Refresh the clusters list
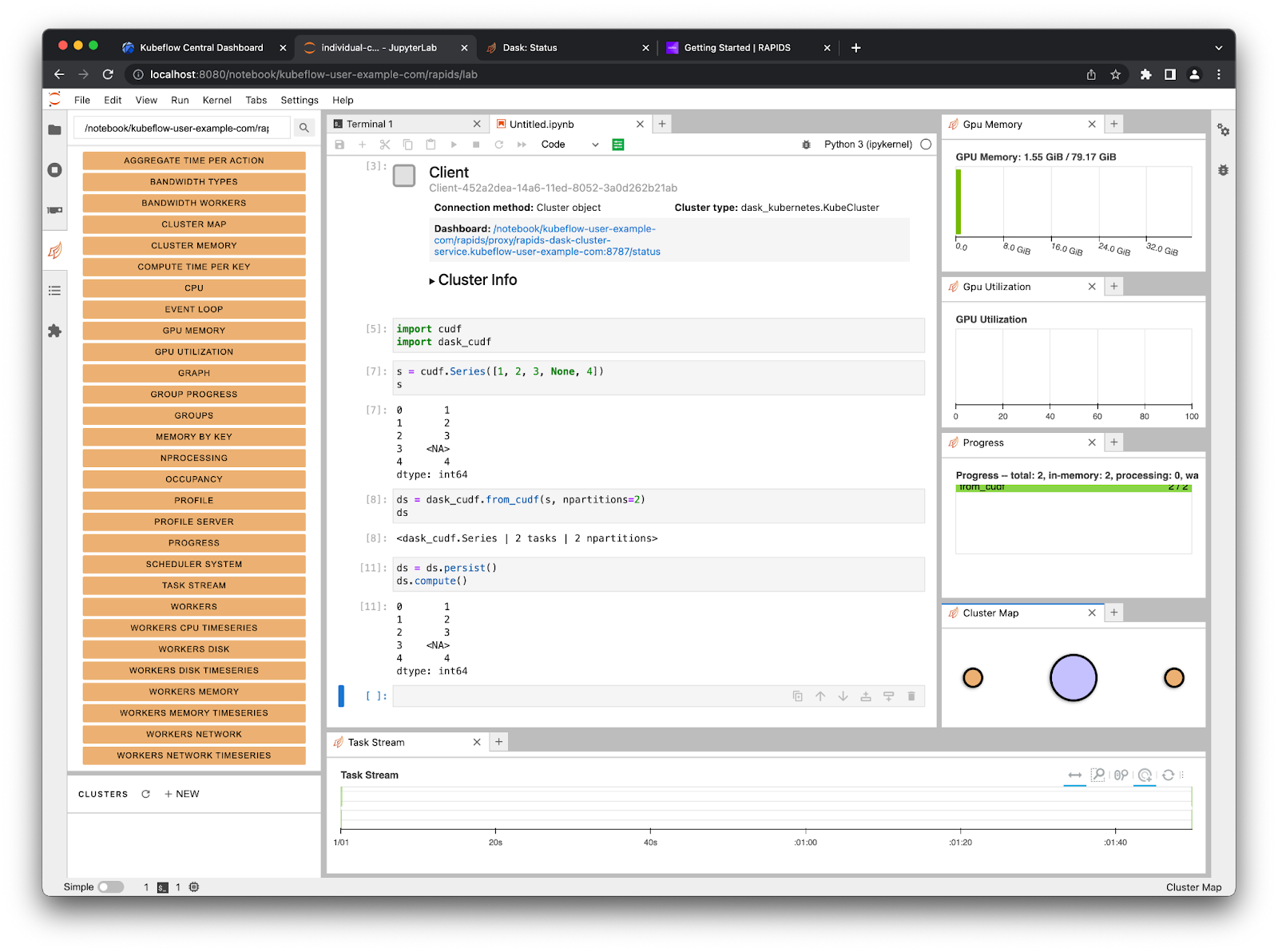1278x952 pixels. 145,794
